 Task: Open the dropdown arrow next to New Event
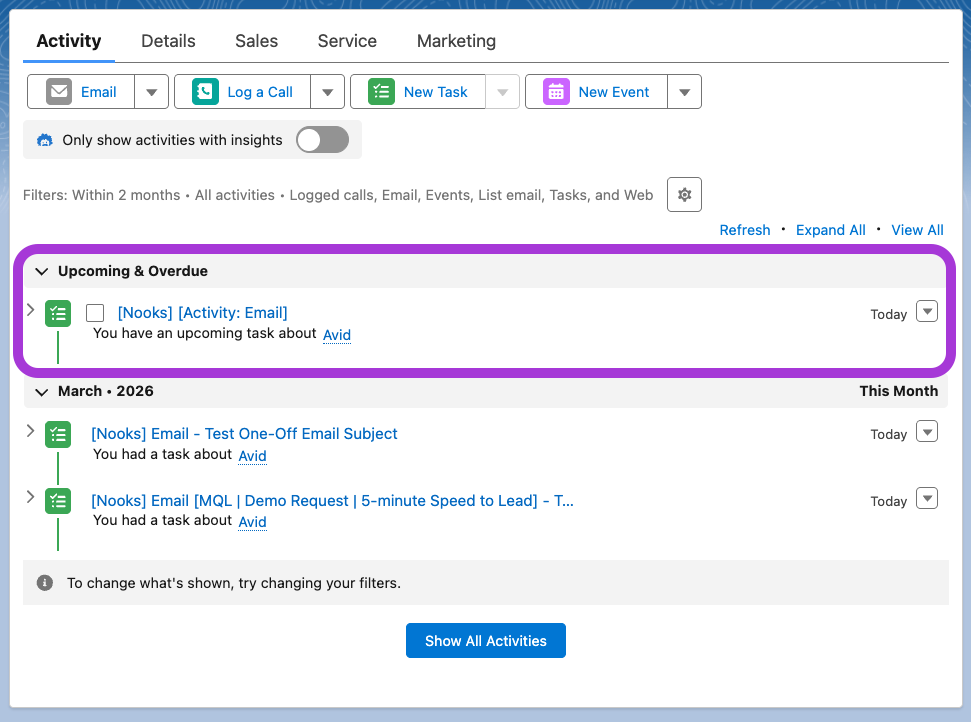coord(684,92)
